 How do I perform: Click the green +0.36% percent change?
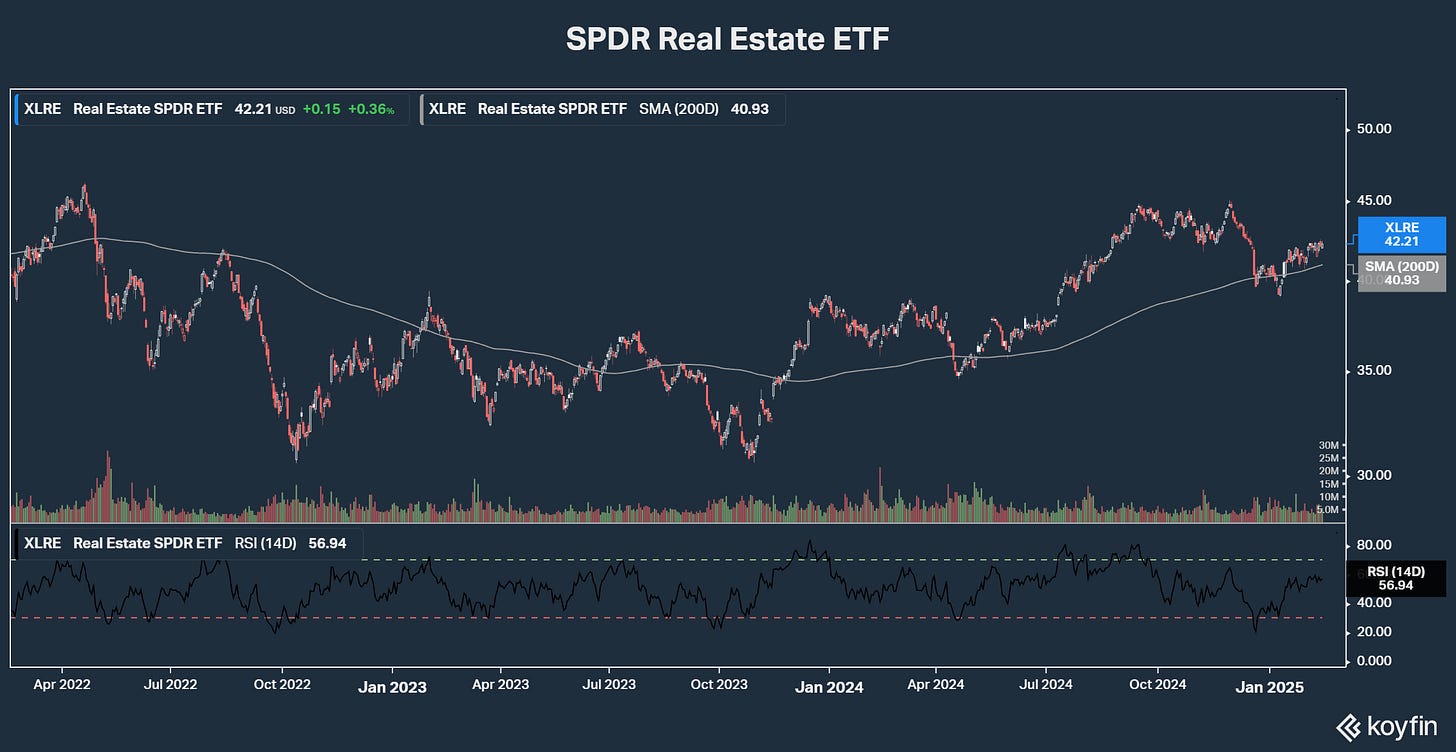(x=371, y=108)
